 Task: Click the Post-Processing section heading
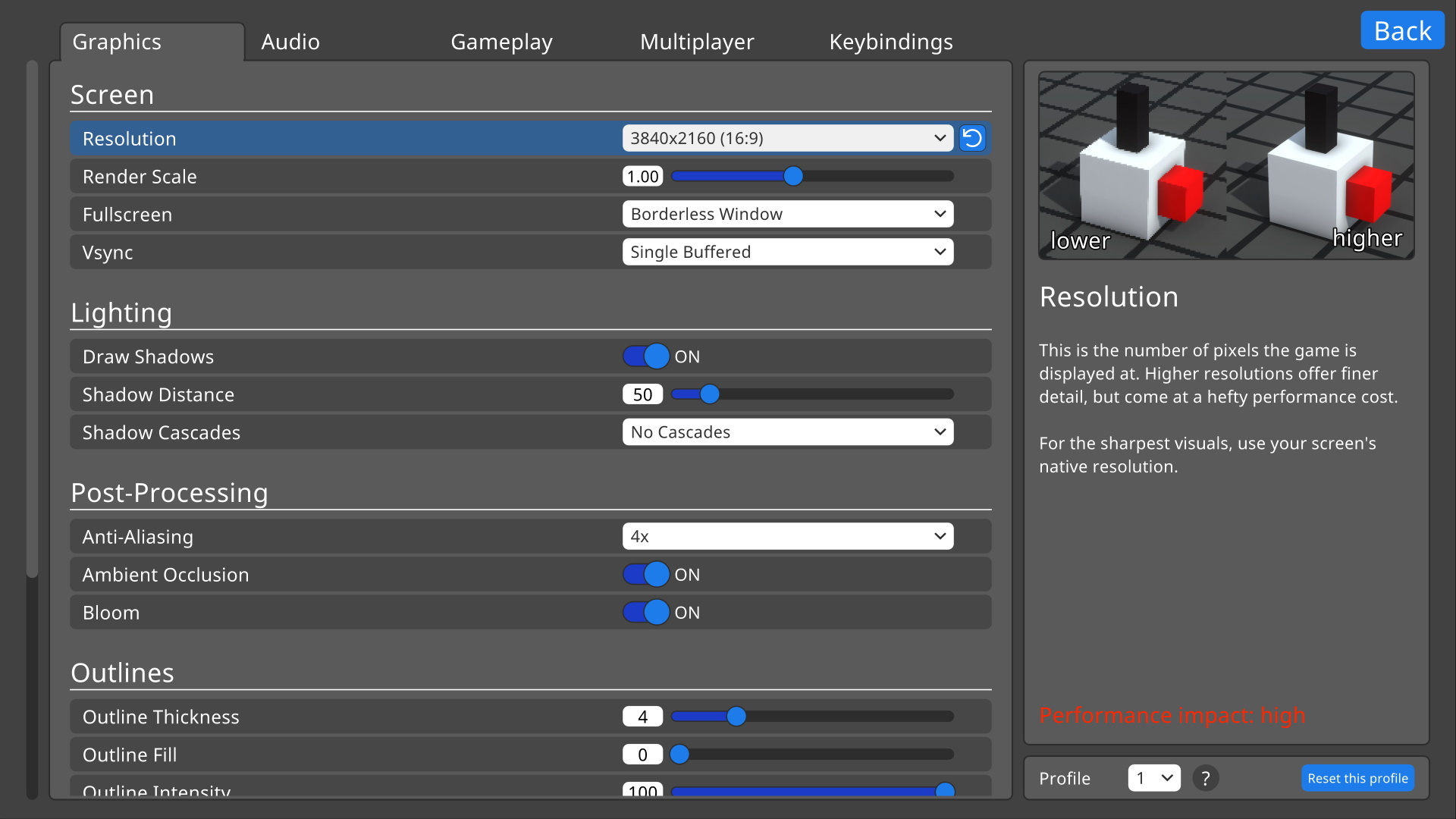pyautogui.click(x=169, y=493)
